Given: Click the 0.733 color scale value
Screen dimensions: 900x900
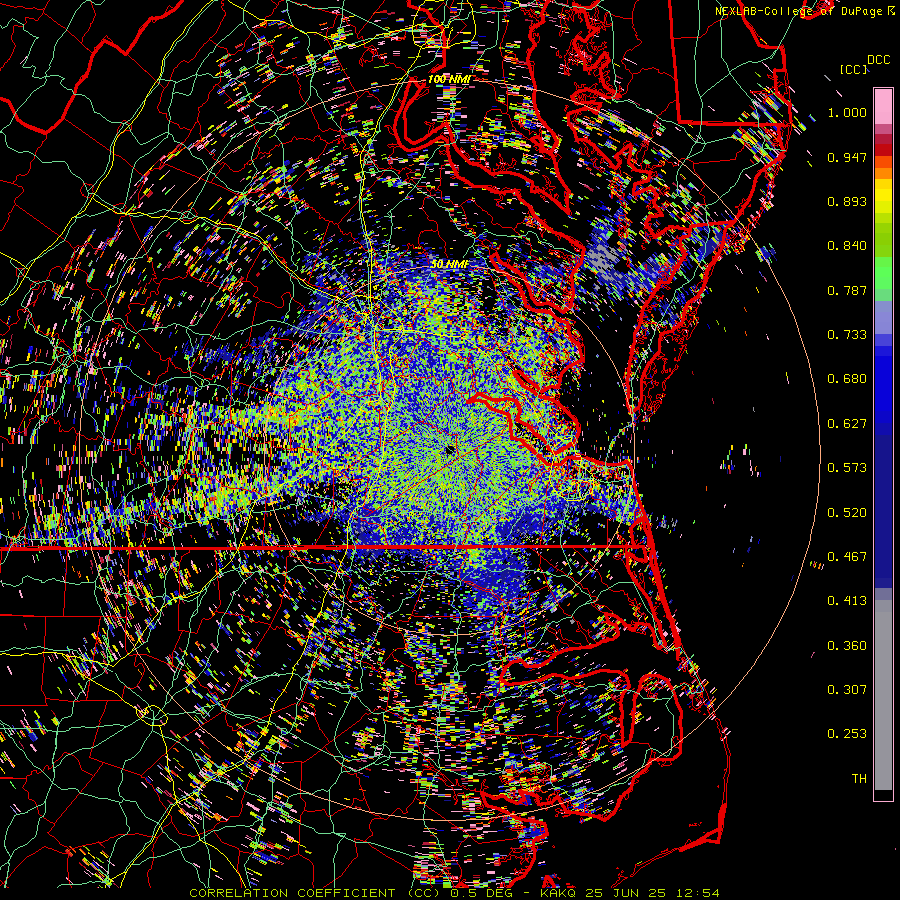Looking at the screenshot, I should point(847,335).
